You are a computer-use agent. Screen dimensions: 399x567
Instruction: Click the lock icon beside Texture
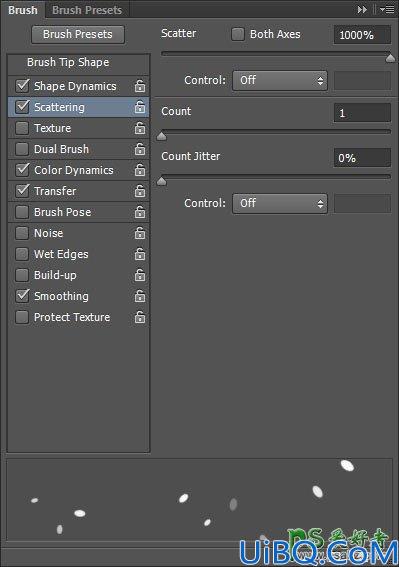pyautogui.click(x=140, y=128)
